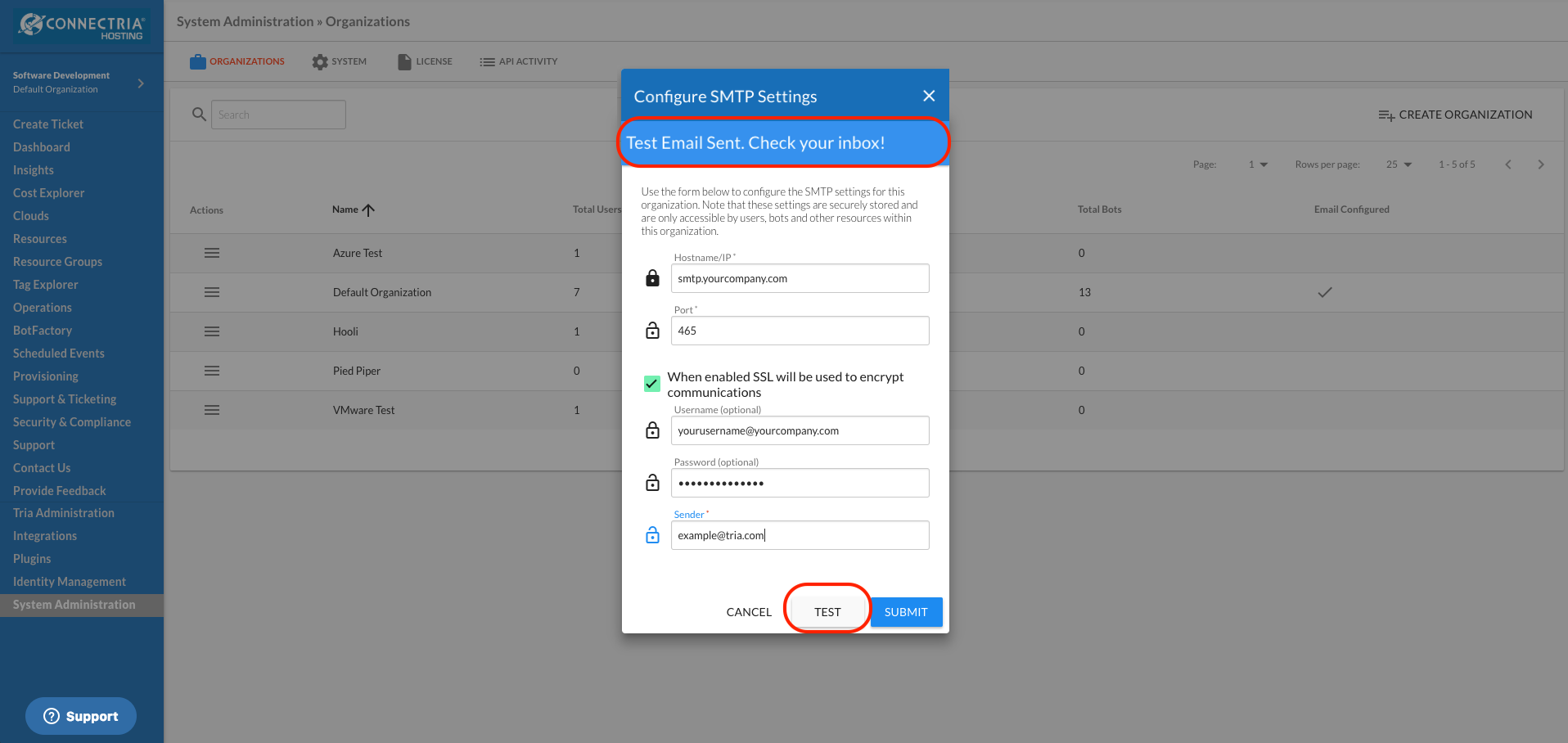The height and width of the screenshot is (743, 1568).
Task: Open the System tab
Action: 339,61
